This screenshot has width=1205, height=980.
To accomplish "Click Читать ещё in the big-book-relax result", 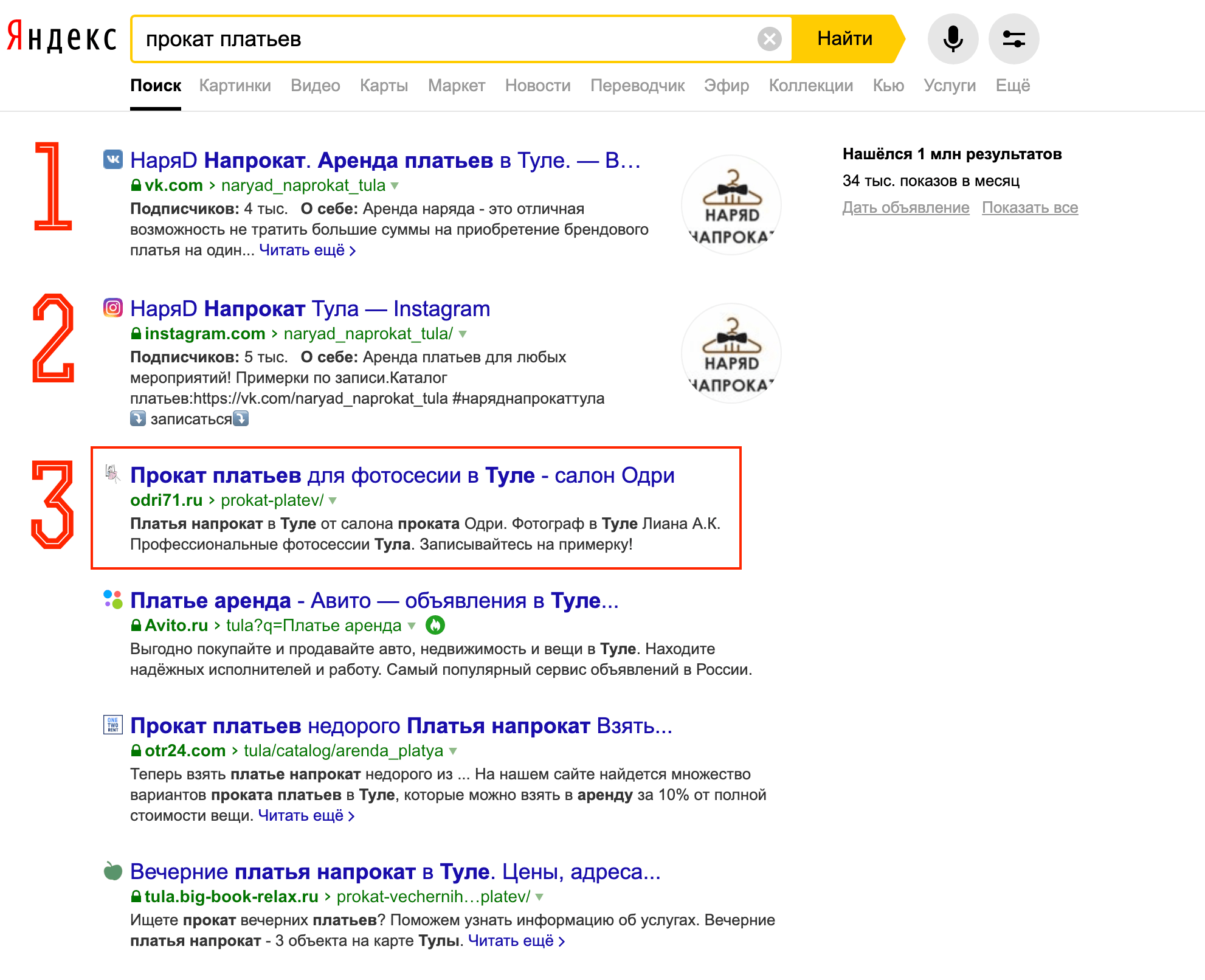I will [517, 940].
